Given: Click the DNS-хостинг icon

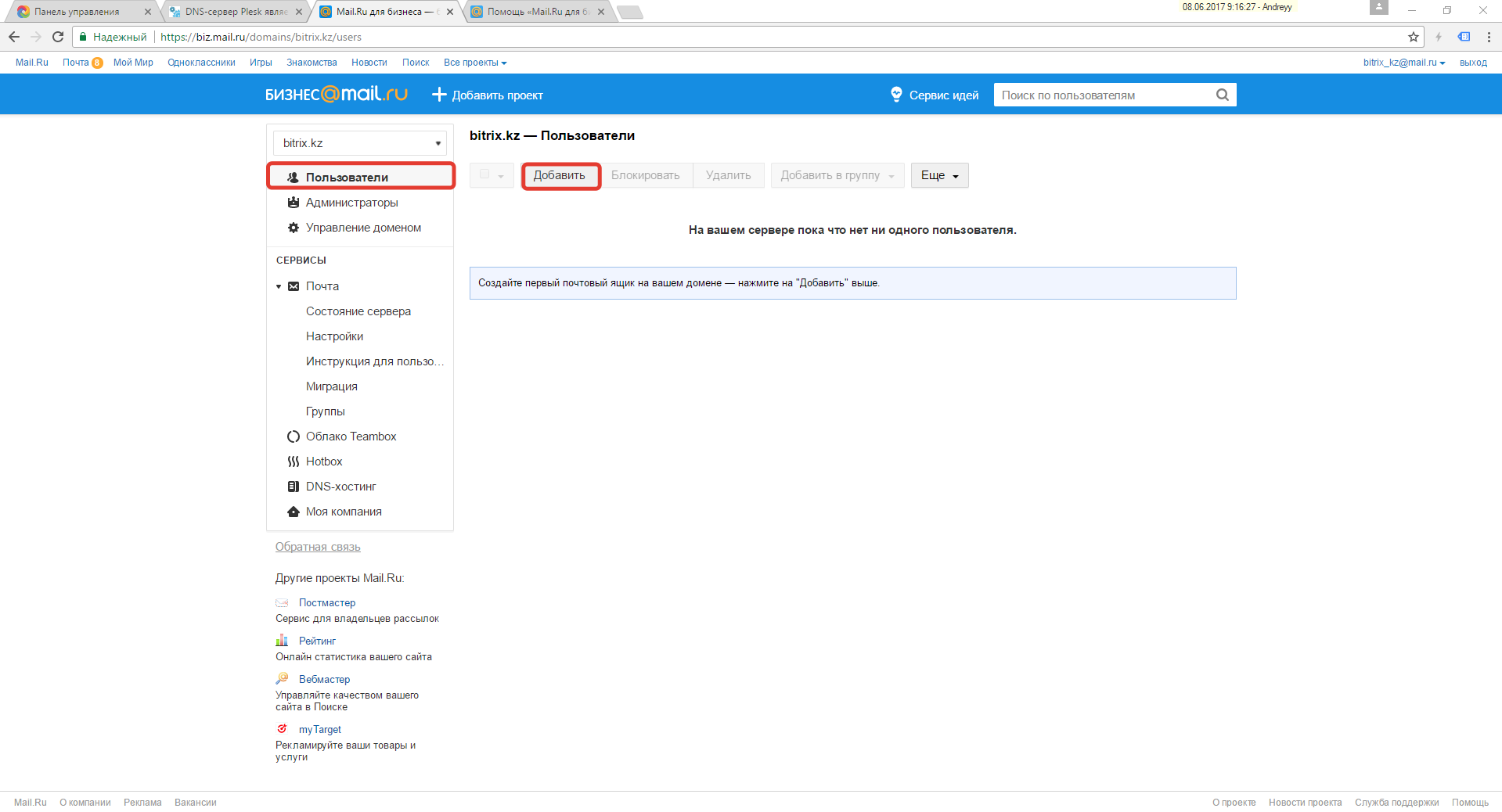Looking at the screenshot, I should (x=293, y=487).
